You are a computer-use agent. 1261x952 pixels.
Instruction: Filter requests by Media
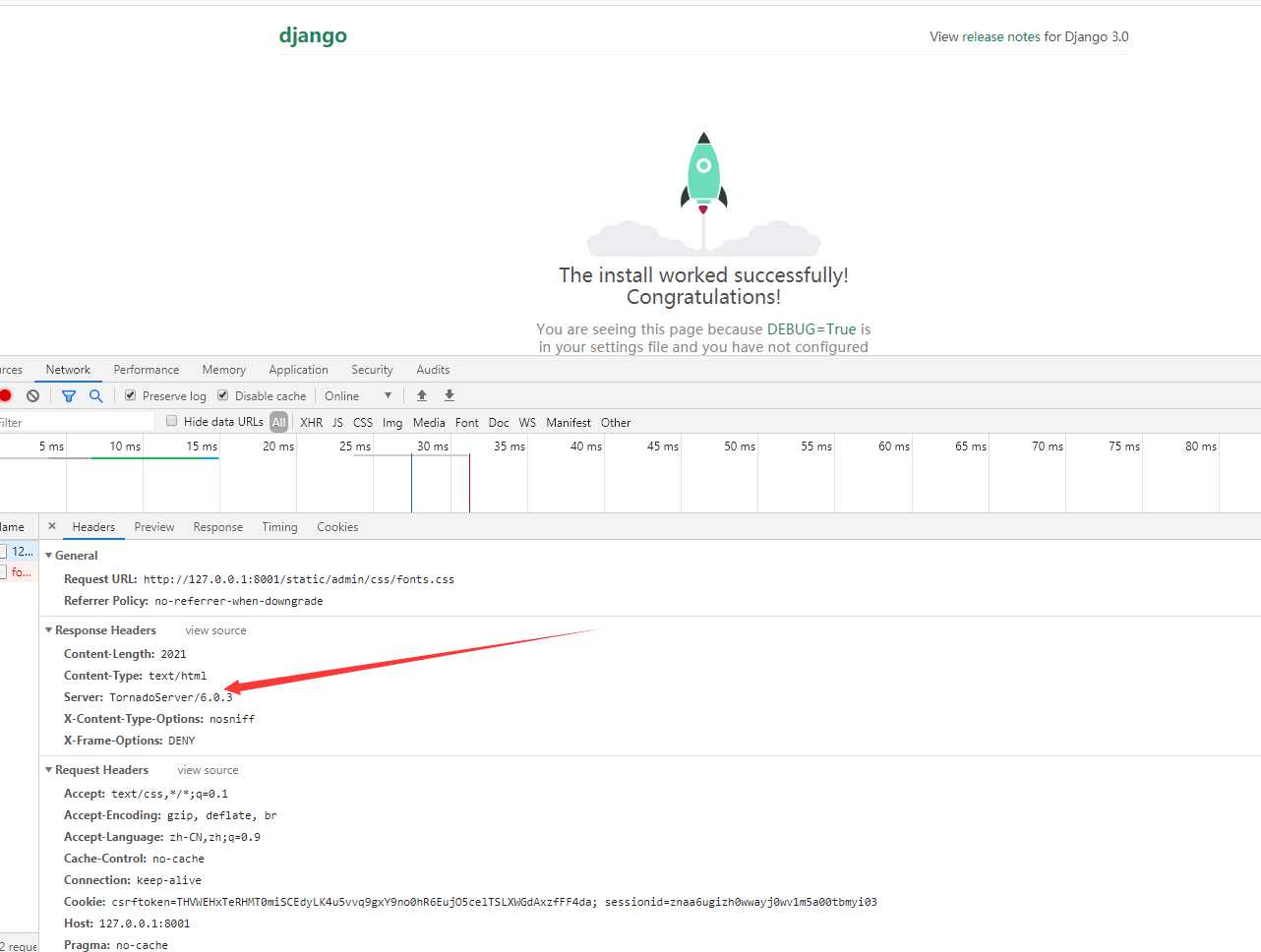pos(429,422)
